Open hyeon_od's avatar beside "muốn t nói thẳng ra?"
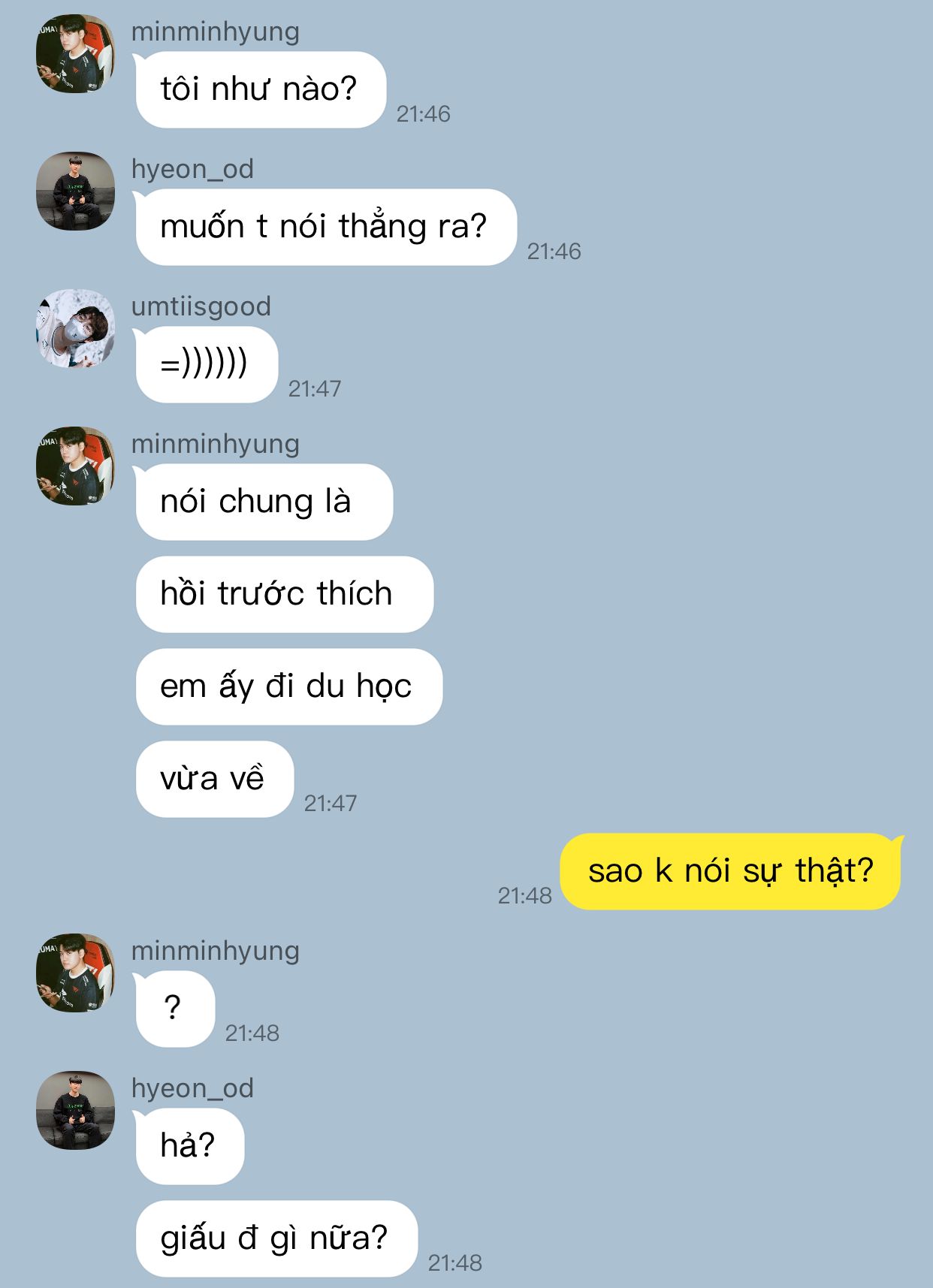933x1288 pixels. [x=75, y=191]
